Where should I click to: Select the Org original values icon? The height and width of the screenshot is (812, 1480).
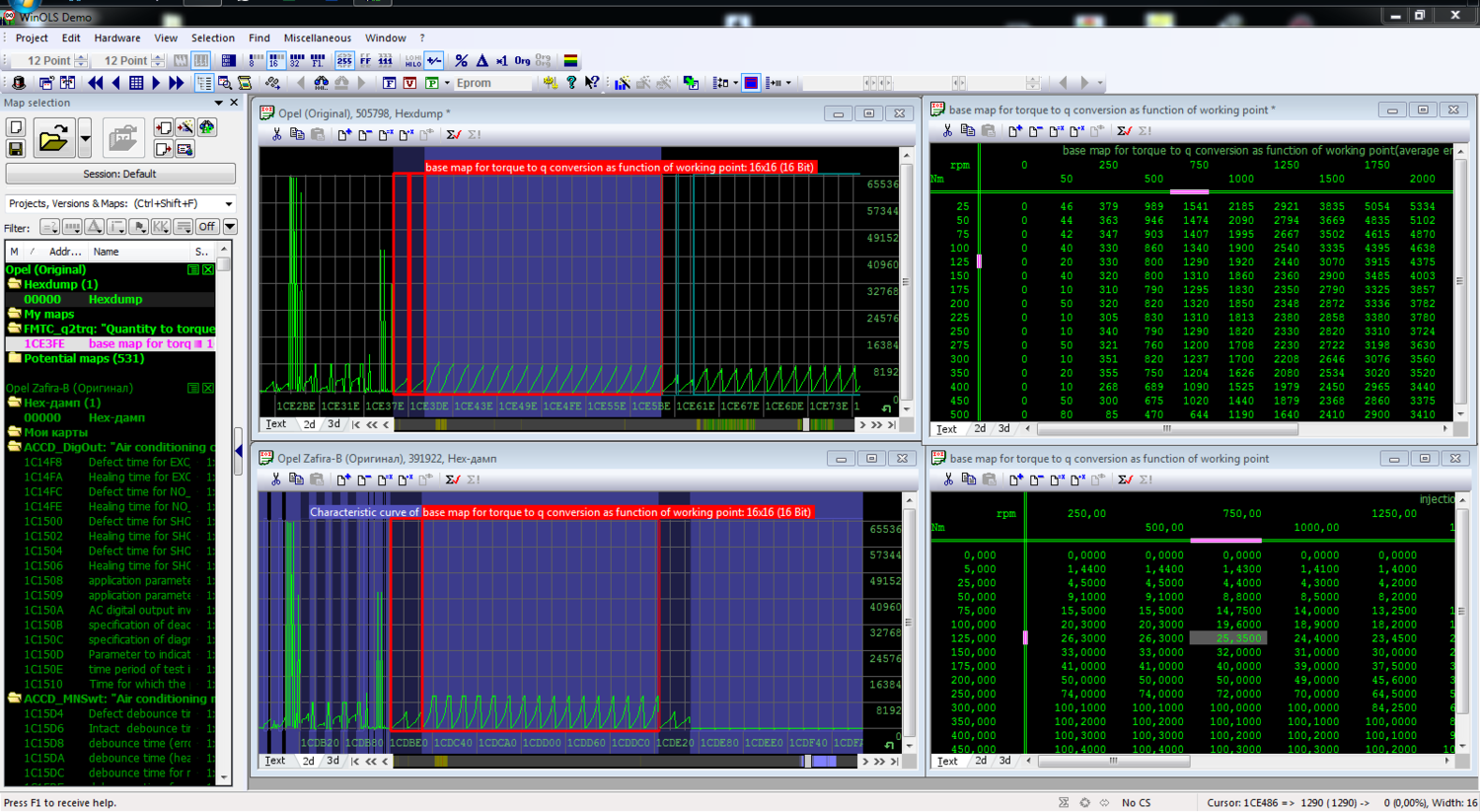tap(522, 60)
